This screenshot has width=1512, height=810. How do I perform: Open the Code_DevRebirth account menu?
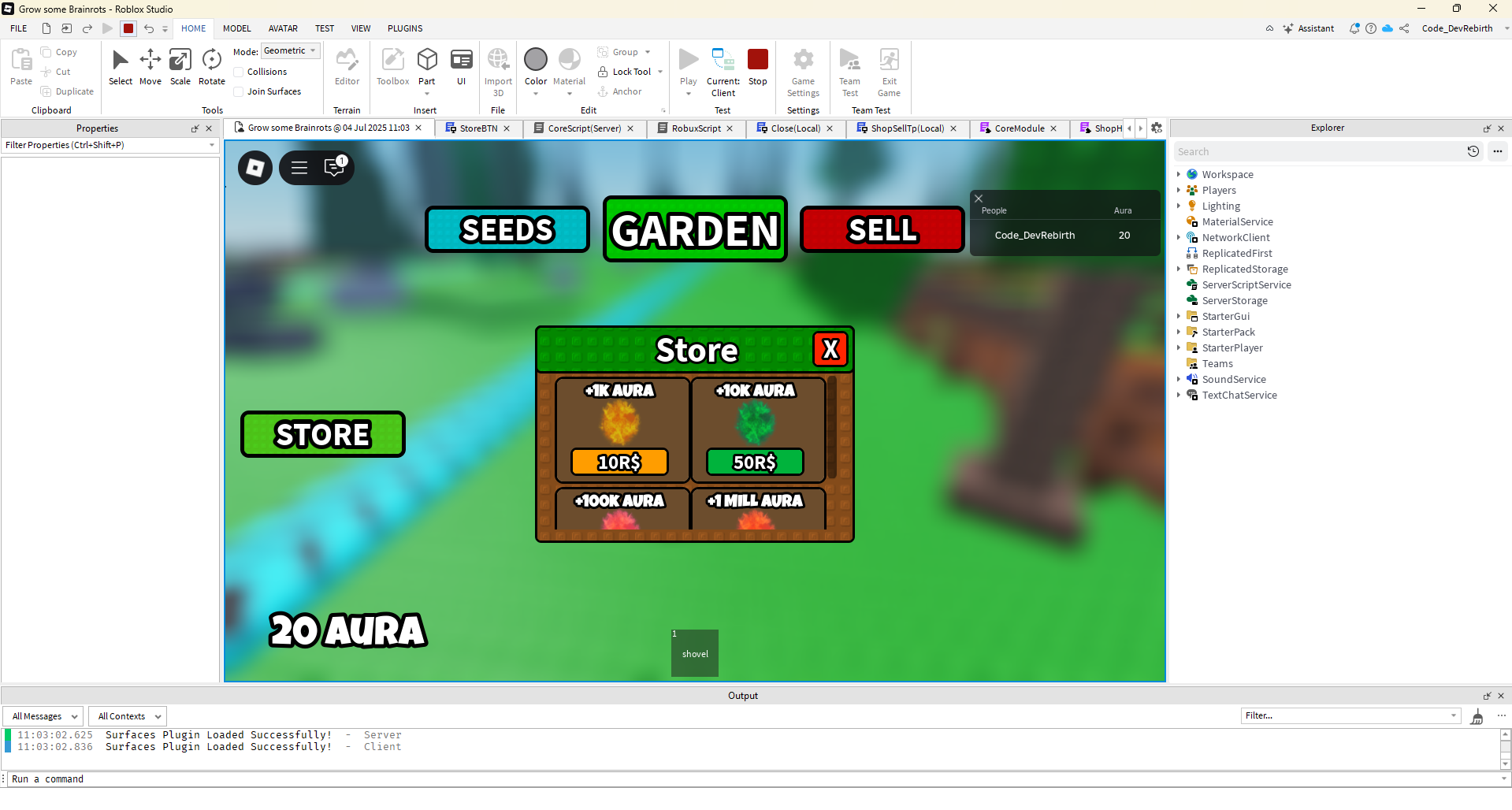pyautogui.click(x=1464, y=28)
